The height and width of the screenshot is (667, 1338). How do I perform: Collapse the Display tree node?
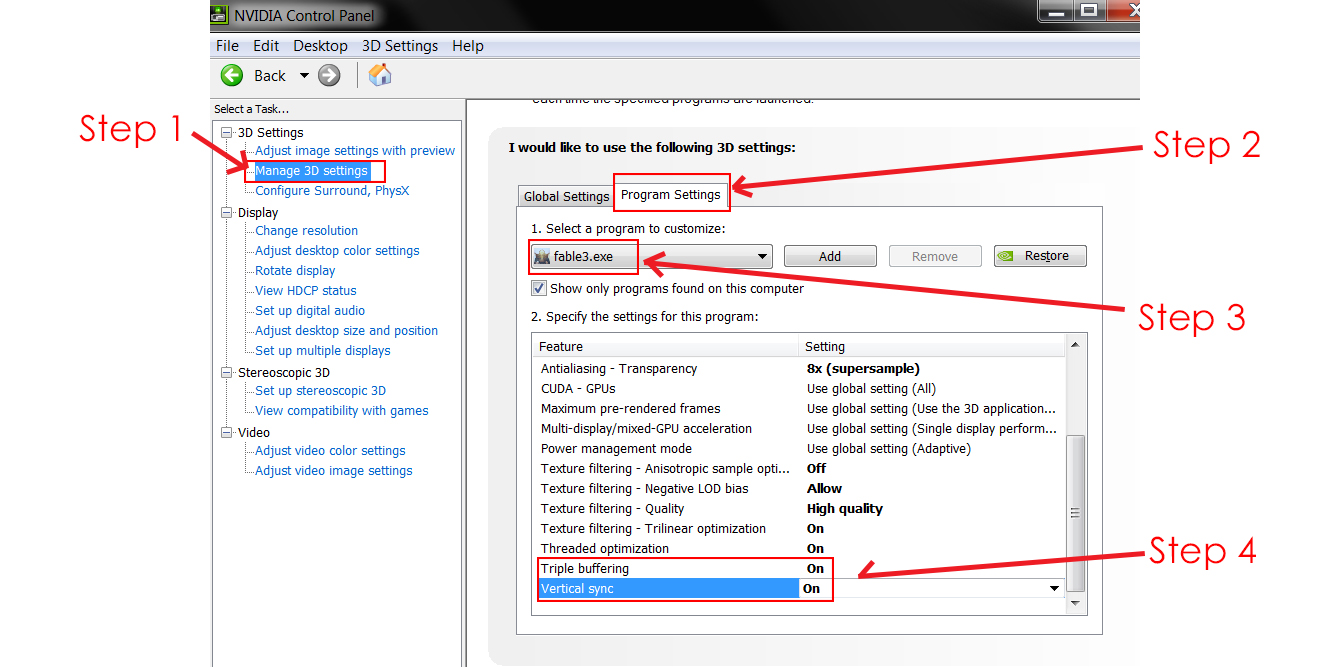pyautogui.click(x=227, y=212)
